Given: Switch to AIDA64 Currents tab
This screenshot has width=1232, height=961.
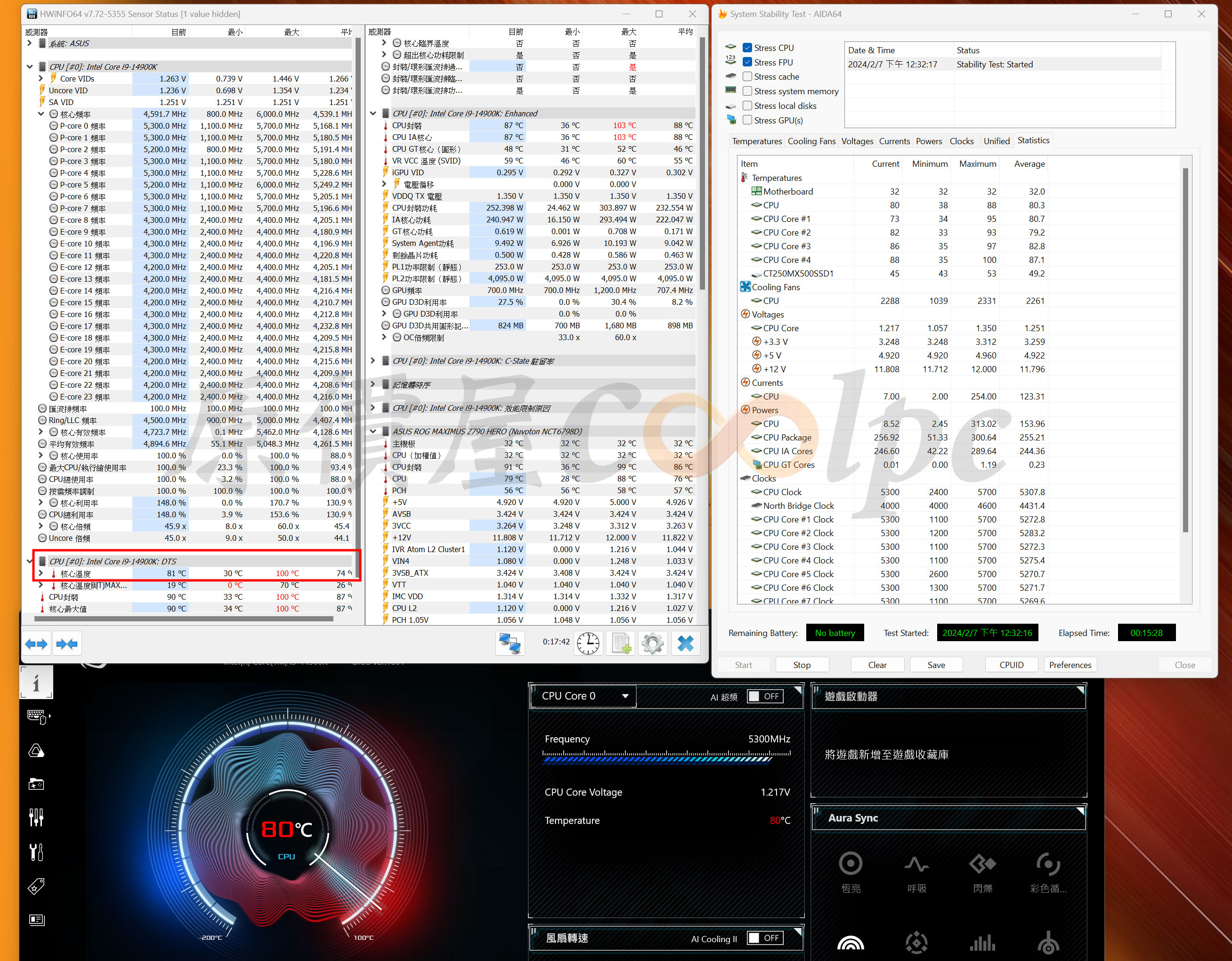Looking at the screenshot, I should [x=894, y=141].
